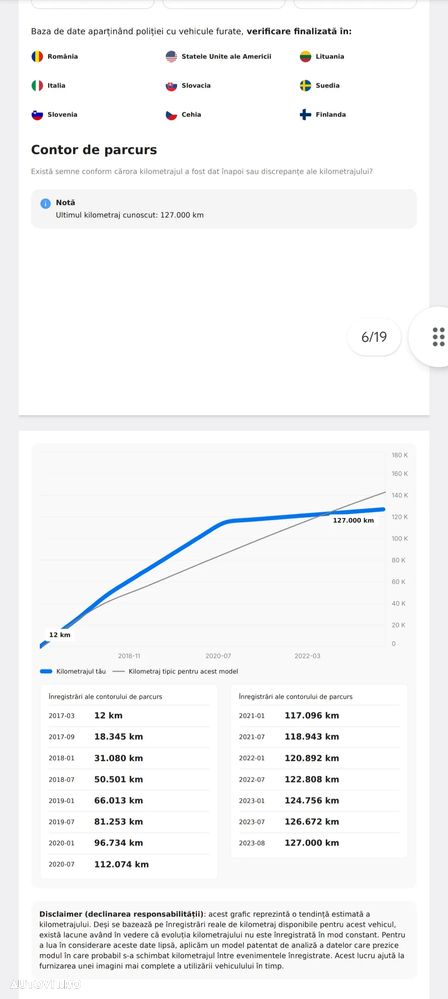Click the 124.756 km record

pos(319,800)
